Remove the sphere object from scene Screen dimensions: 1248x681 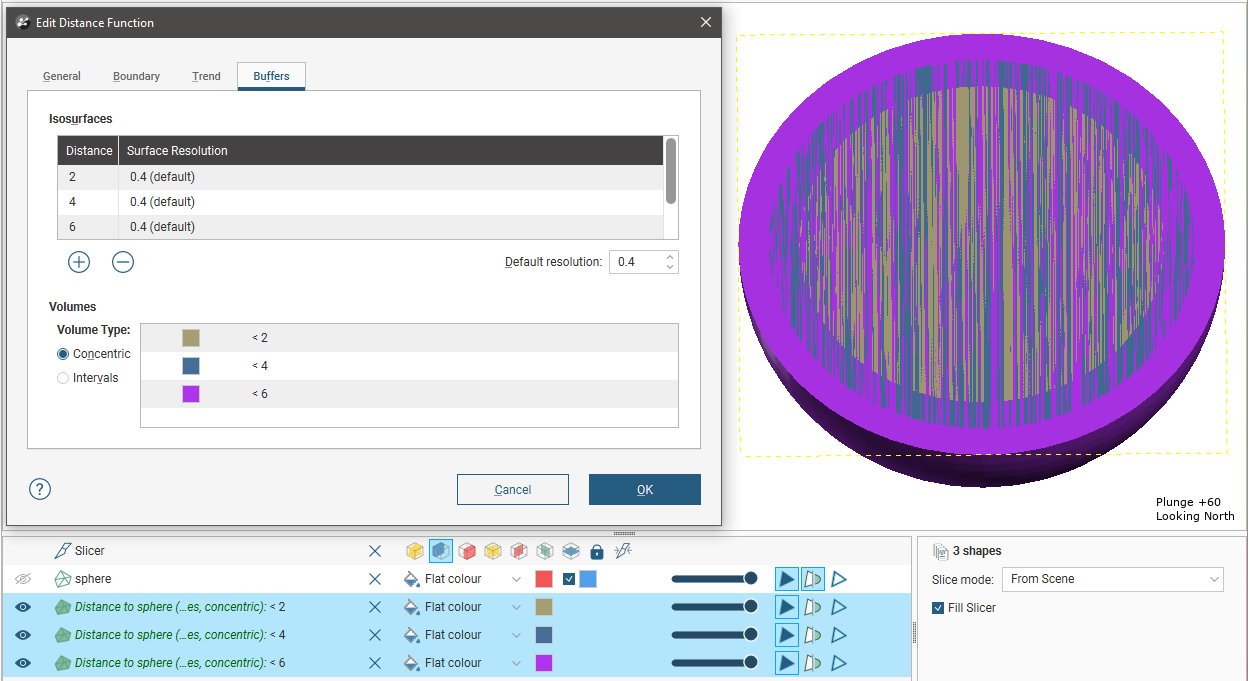point(375,579)
